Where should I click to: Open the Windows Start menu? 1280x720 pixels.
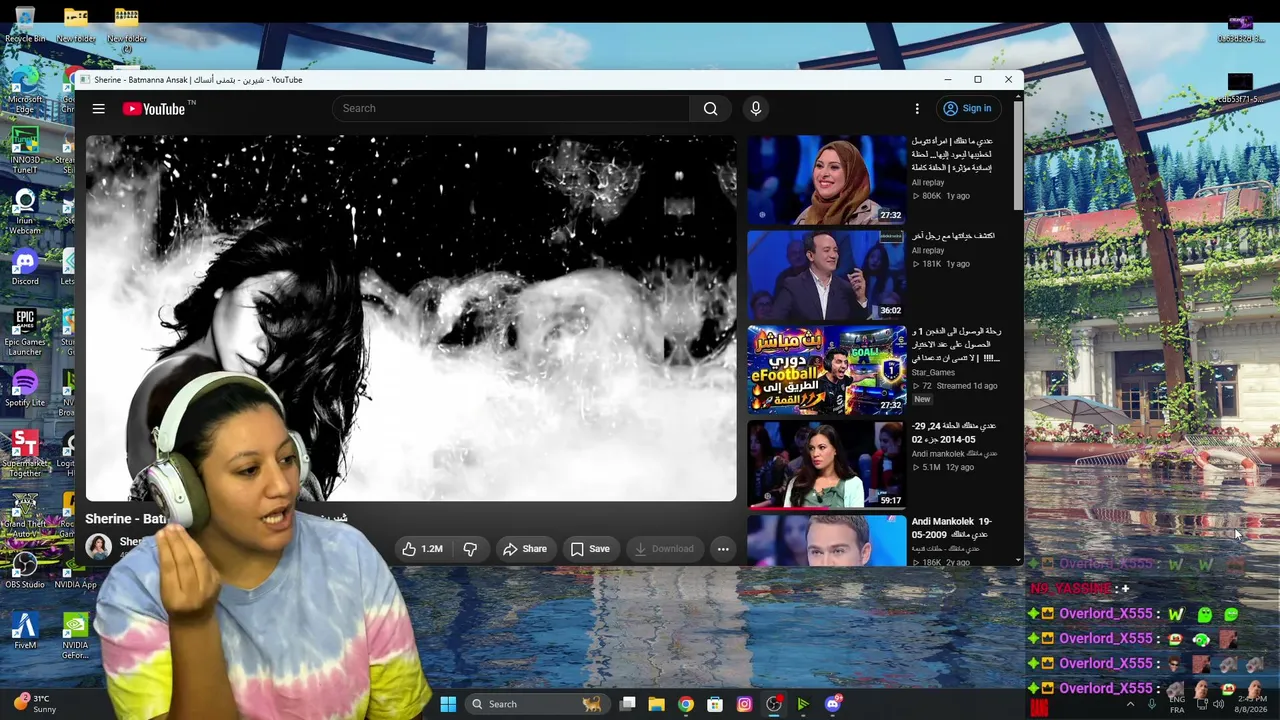point(448,704)
